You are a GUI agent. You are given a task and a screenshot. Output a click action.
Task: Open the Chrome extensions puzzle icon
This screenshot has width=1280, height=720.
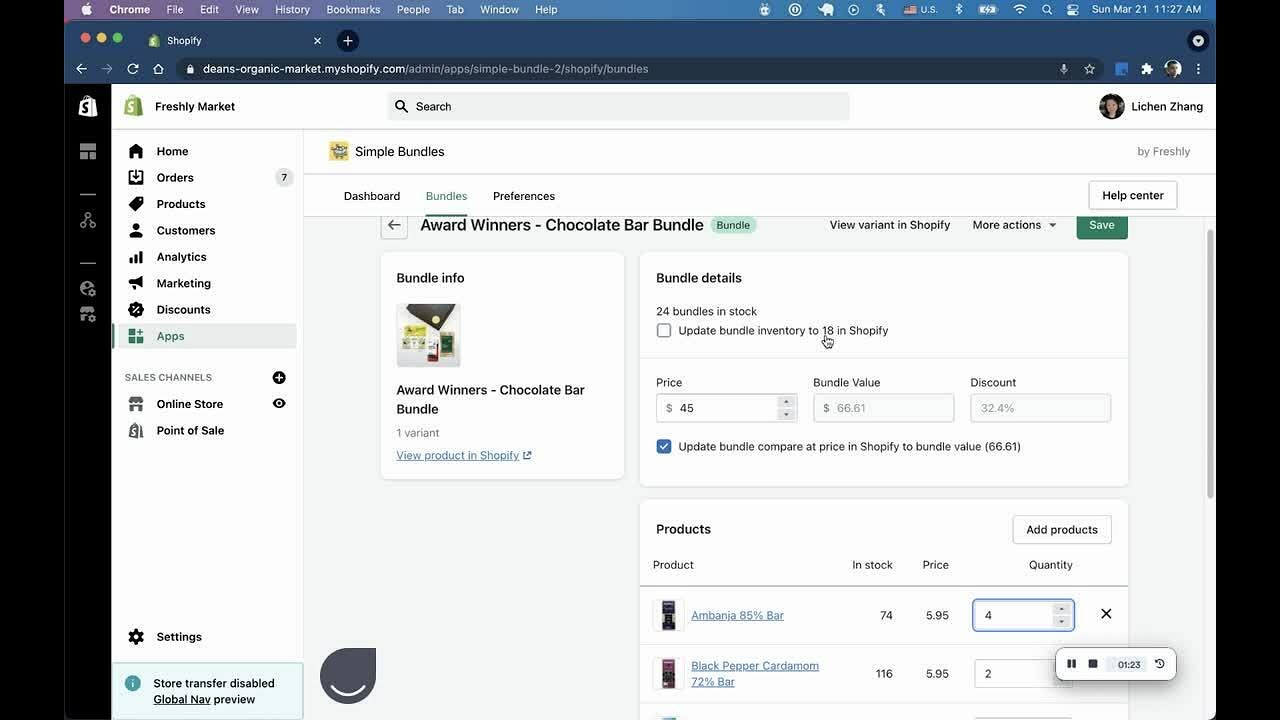(1147, 69)
